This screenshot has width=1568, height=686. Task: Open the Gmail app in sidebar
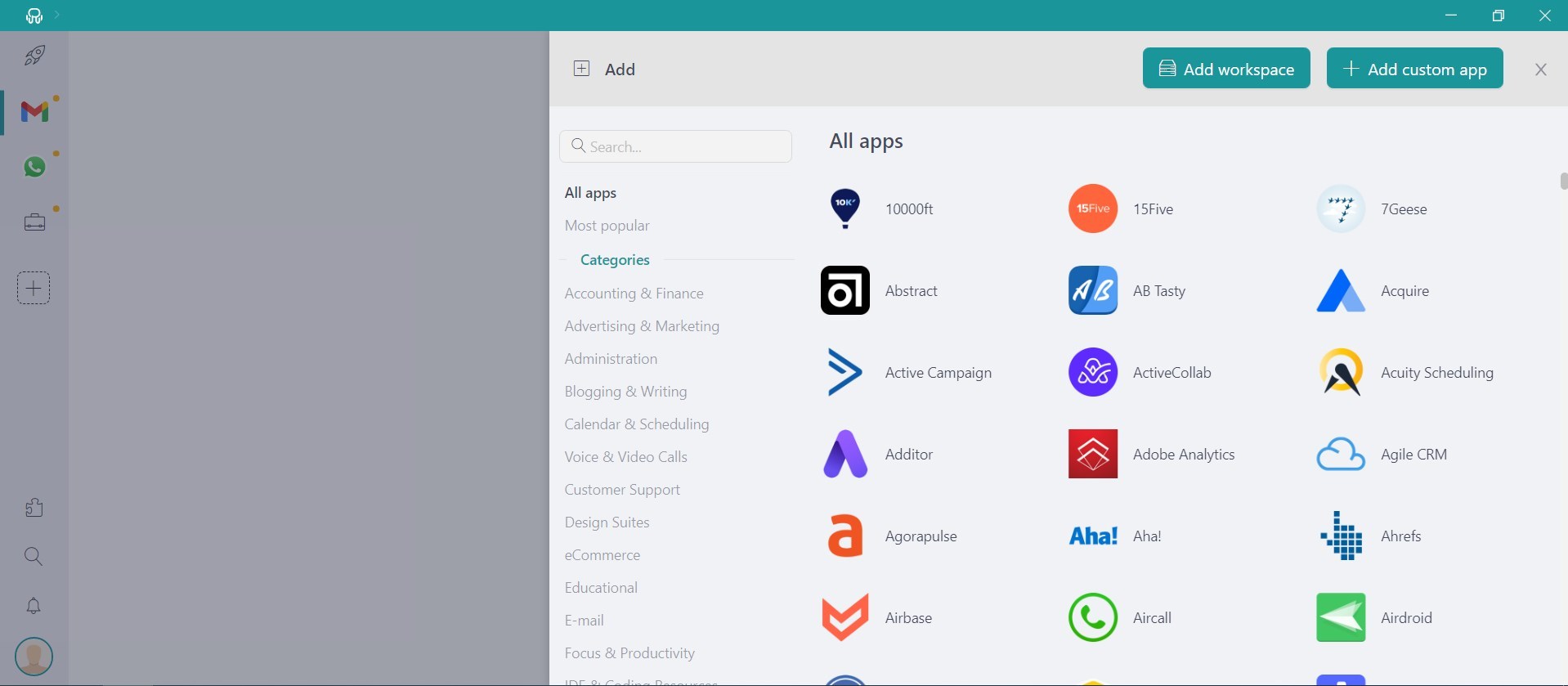point(34,111)
